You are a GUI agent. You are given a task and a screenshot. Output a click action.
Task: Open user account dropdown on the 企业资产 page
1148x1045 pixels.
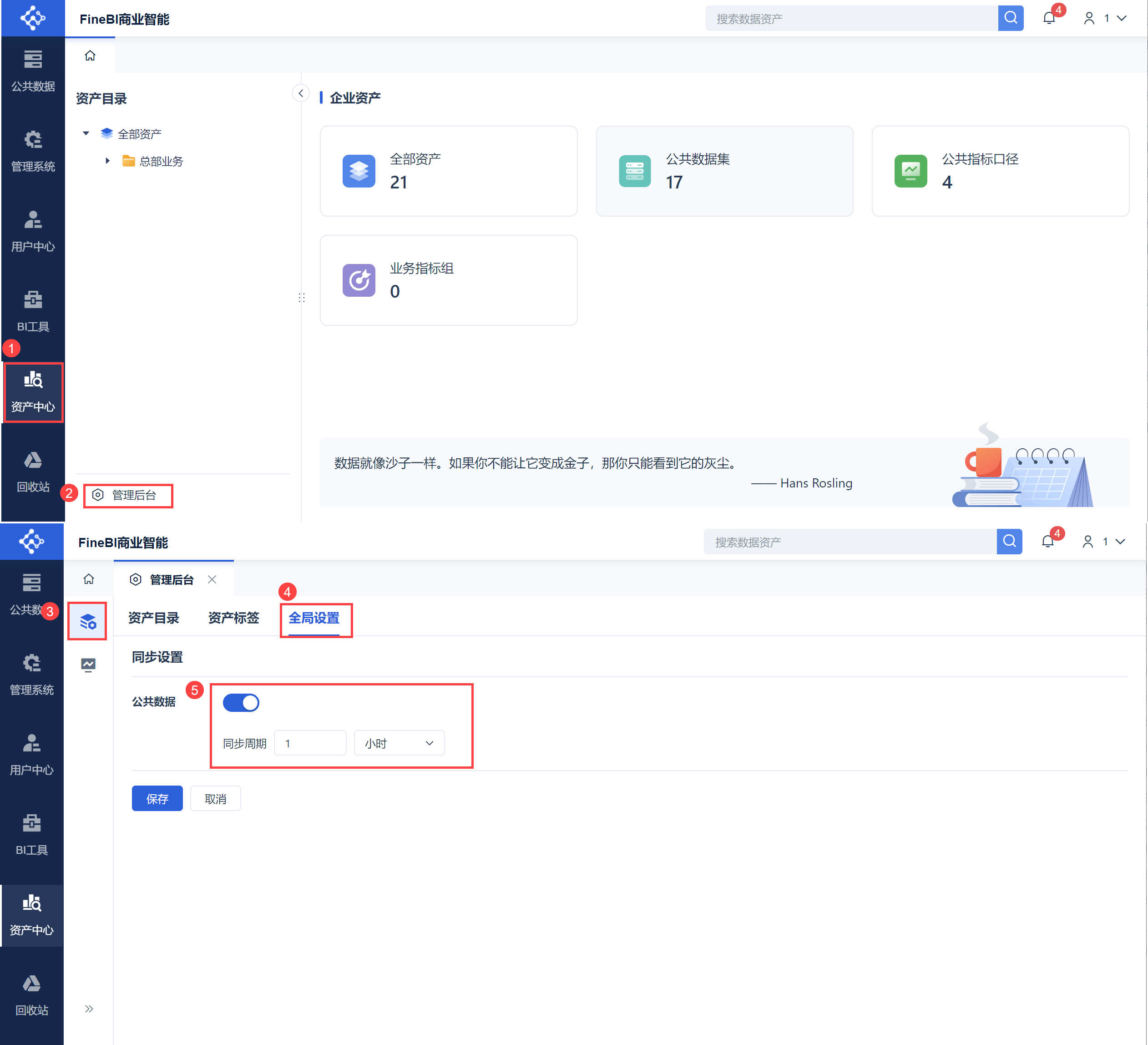click(x=1105, y=18)
